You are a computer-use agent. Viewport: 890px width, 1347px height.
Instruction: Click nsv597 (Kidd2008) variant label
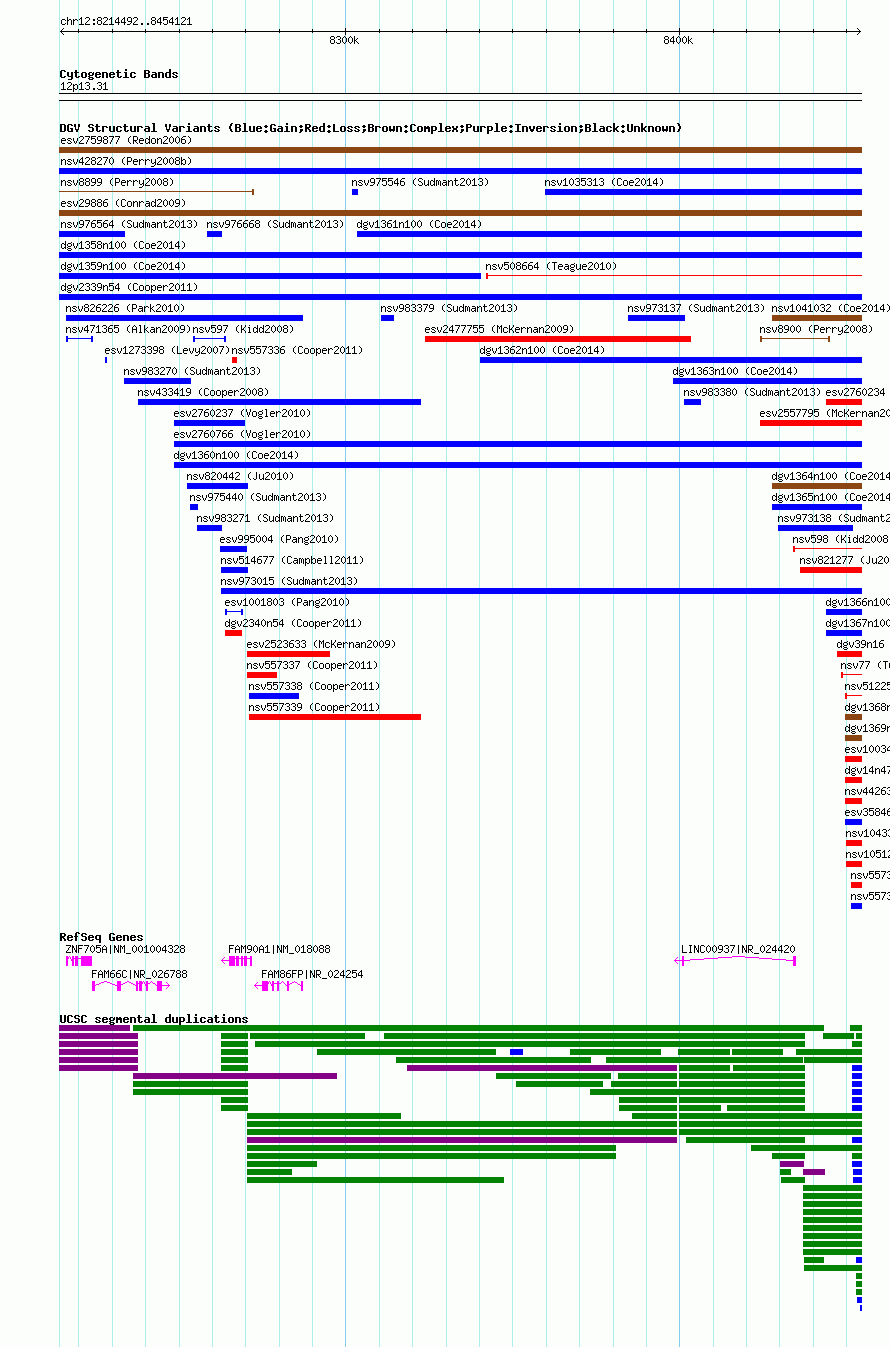point(243,329)
